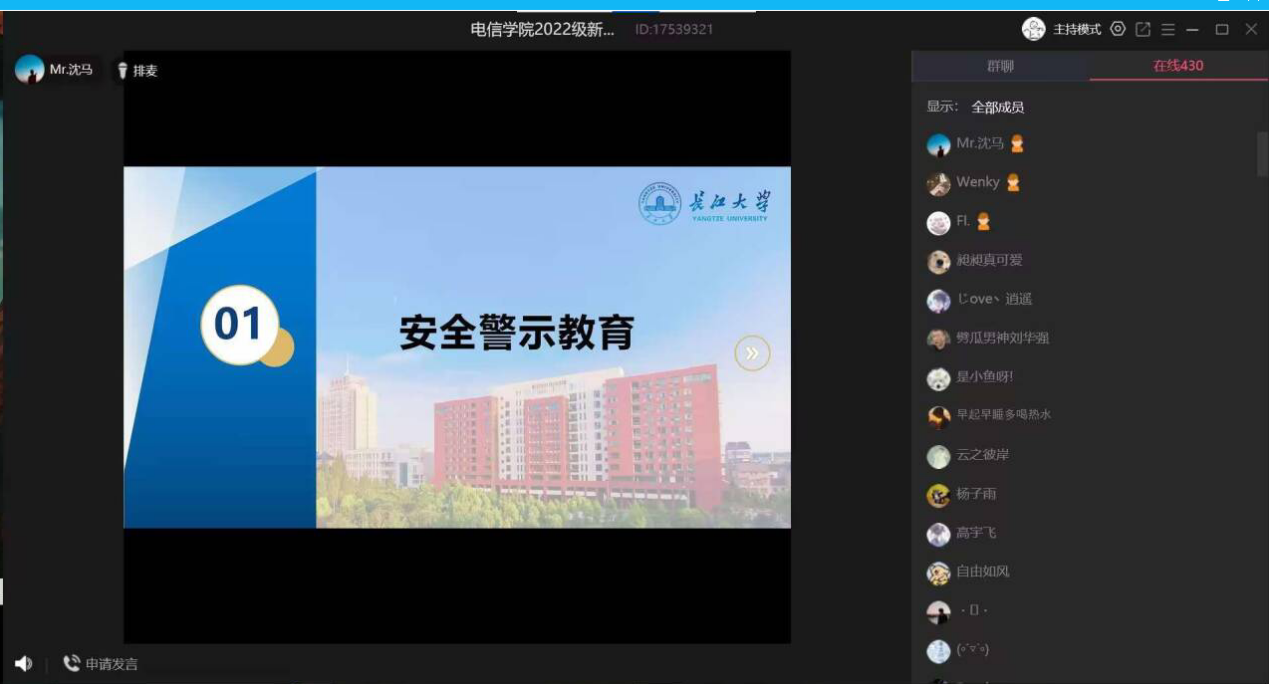Viewport: 1269px width, 684px height.
Task: Open the settings hexagon icon
Action: 1118,30
